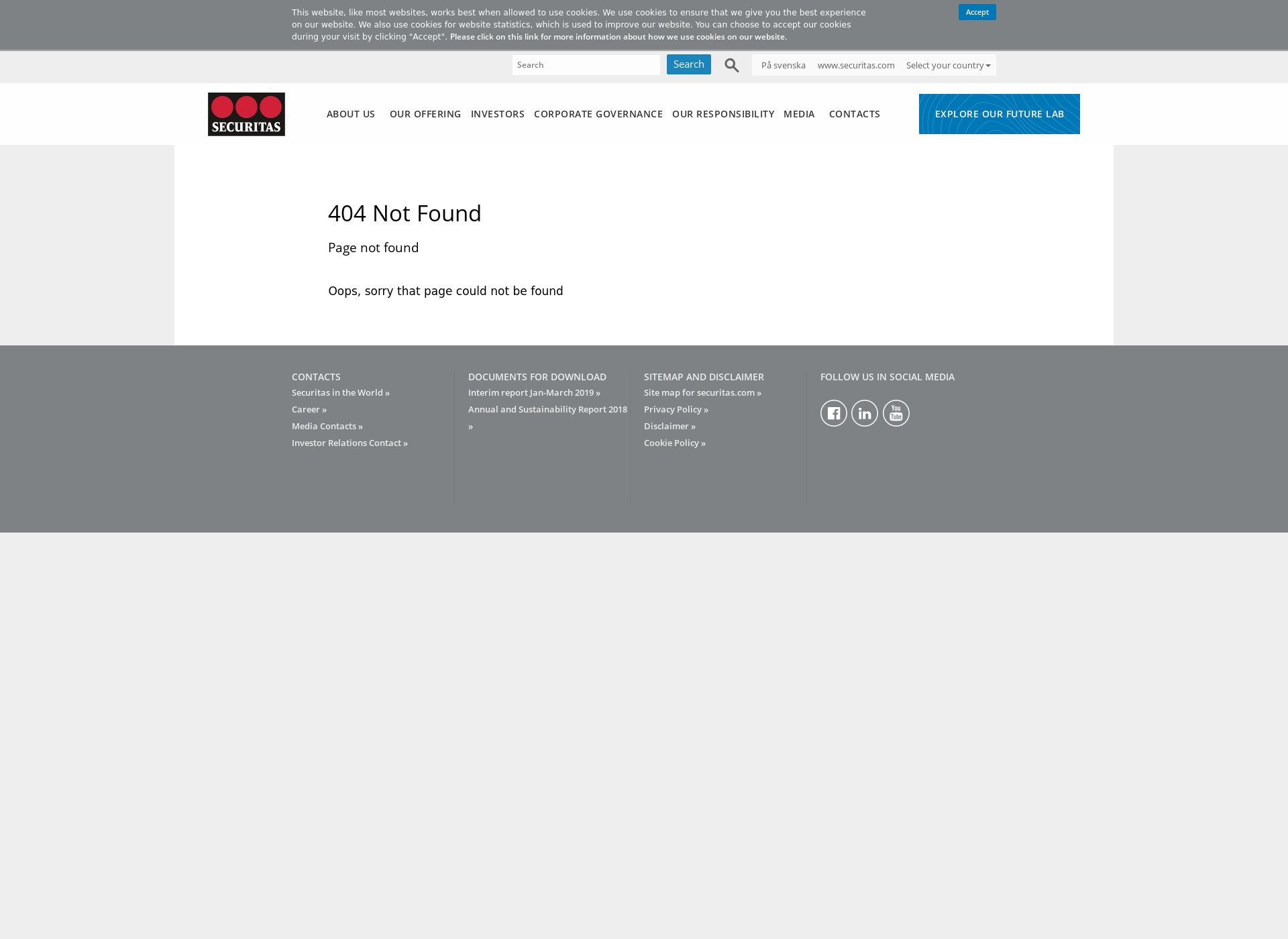Toggle to www.securitas.com site

click(856, 65)
